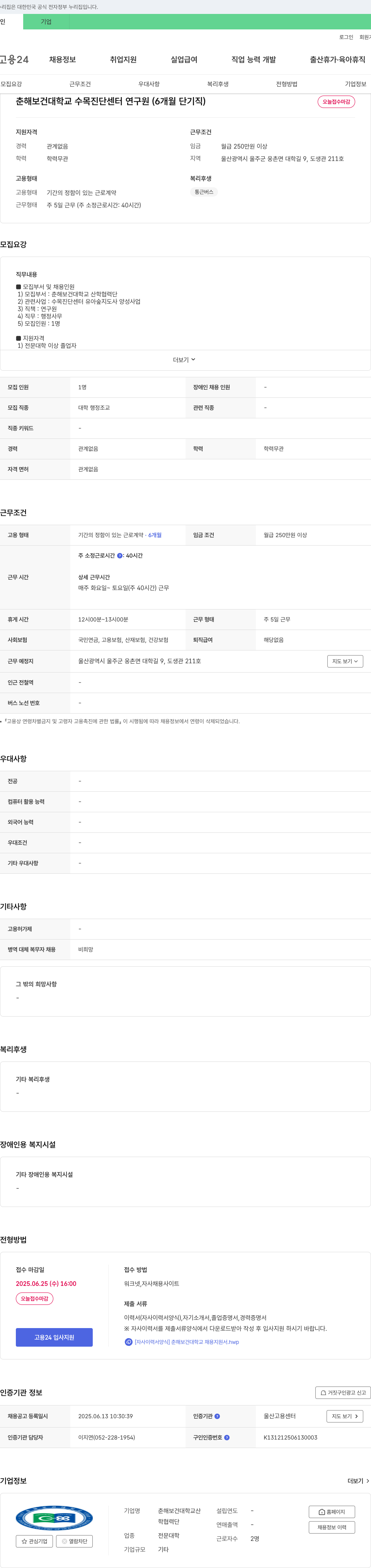The height and width of the screenshot is (1568, 371).
Task: Click the 대학 행정조교 job category value
Action: tap(94, 408)
